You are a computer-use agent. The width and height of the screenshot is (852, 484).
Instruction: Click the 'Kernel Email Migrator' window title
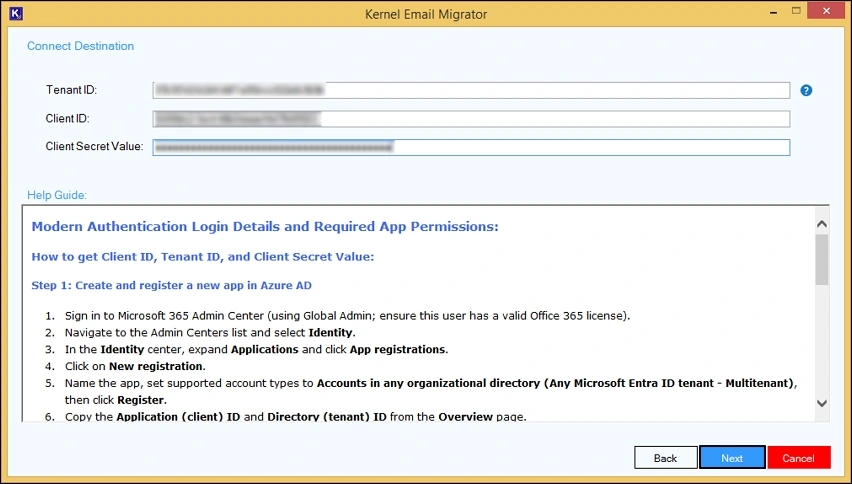[426, 14]
